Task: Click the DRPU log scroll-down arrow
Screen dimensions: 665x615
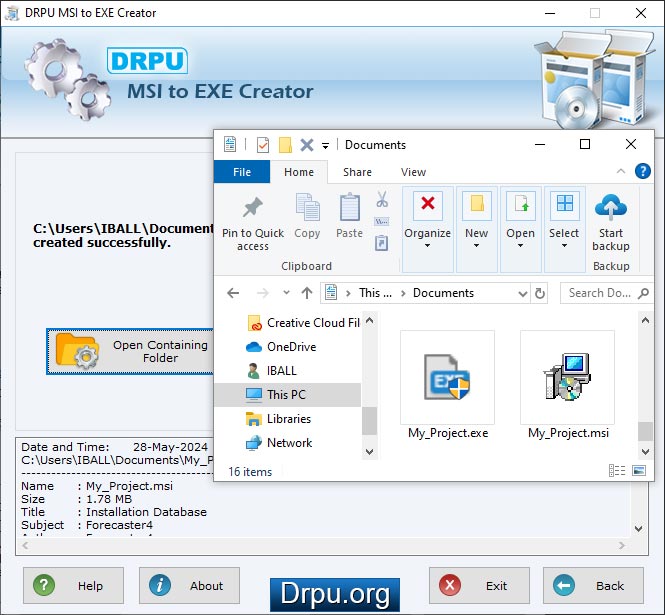Action: click(x=639, y=528)
